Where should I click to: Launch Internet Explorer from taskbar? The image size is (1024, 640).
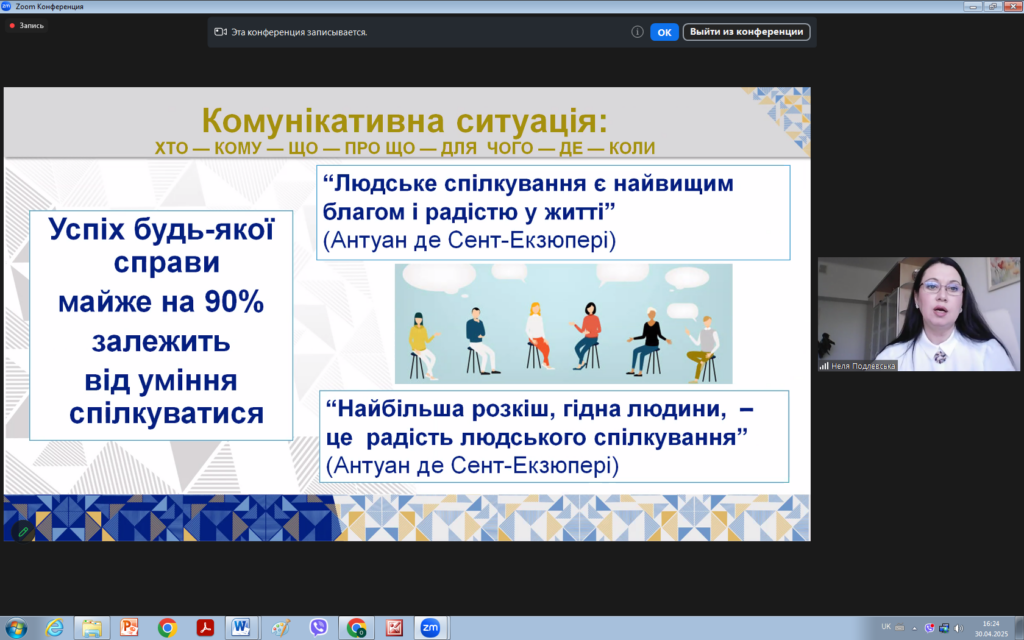pos(54,628)
